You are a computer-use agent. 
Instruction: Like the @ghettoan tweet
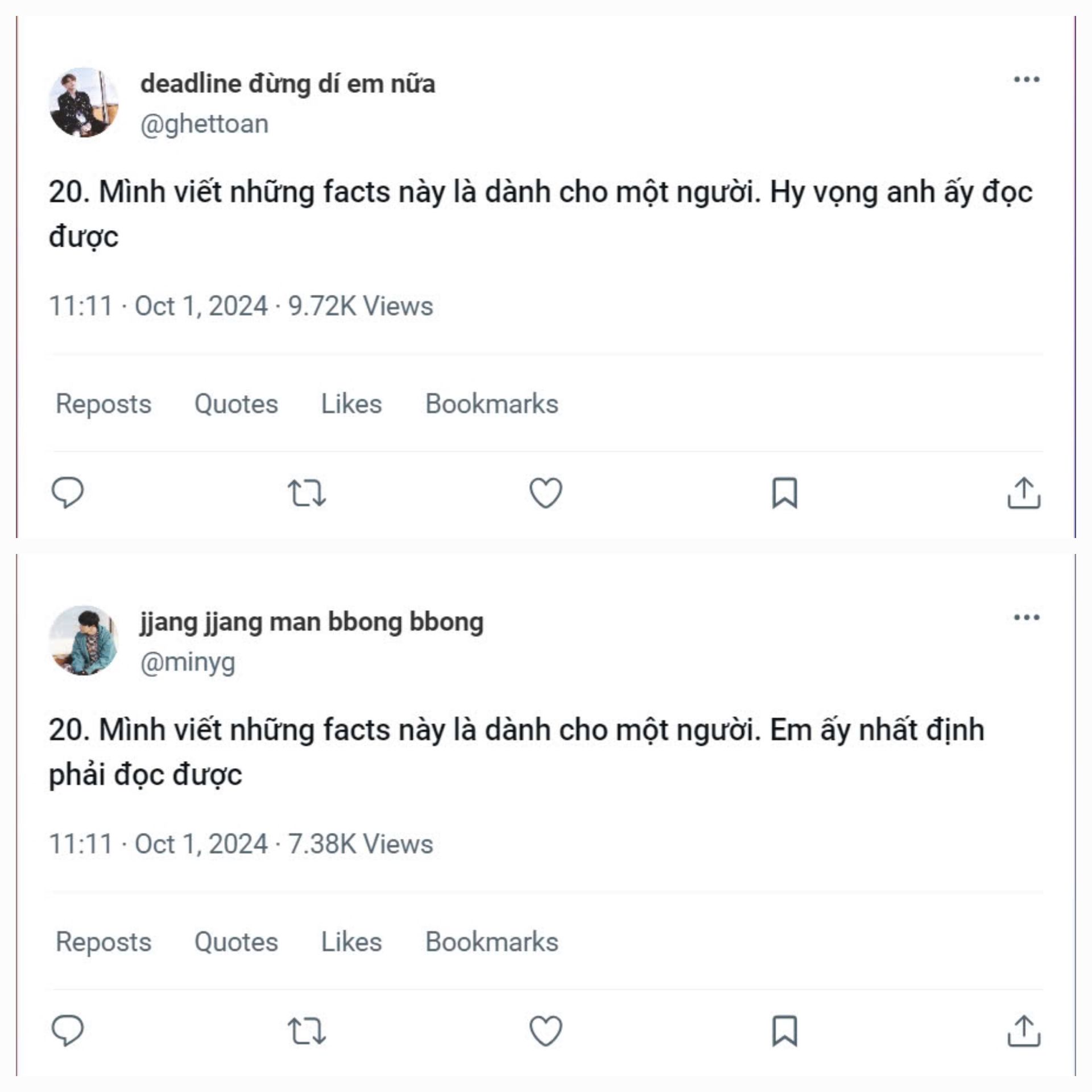coord(546,493)
